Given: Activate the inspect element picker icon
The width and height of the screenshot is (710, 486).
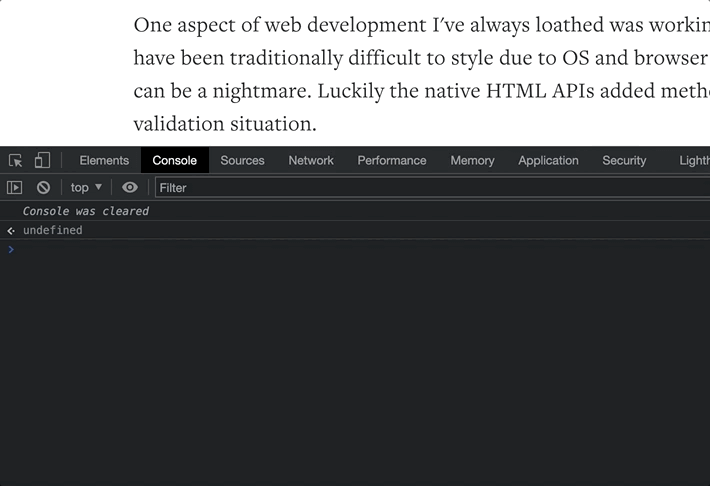Looking at the screenshot, I should tap(15, 160).
